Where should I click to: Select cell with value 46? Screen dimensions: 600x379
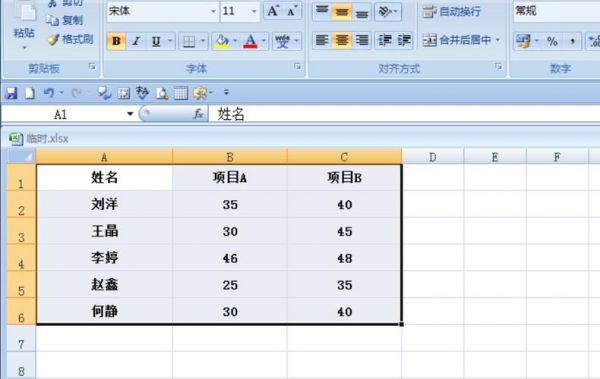click(230, 258)
